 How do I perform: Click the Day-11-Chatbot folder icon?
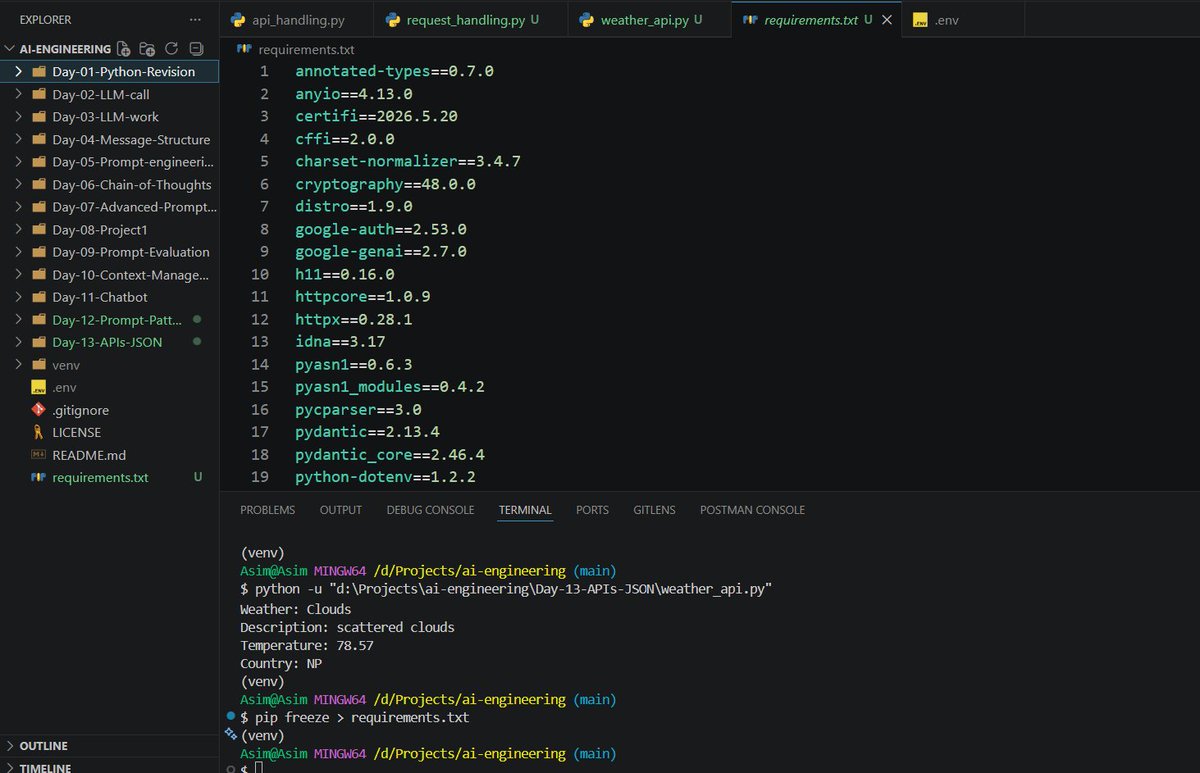[x=39, y=297]
